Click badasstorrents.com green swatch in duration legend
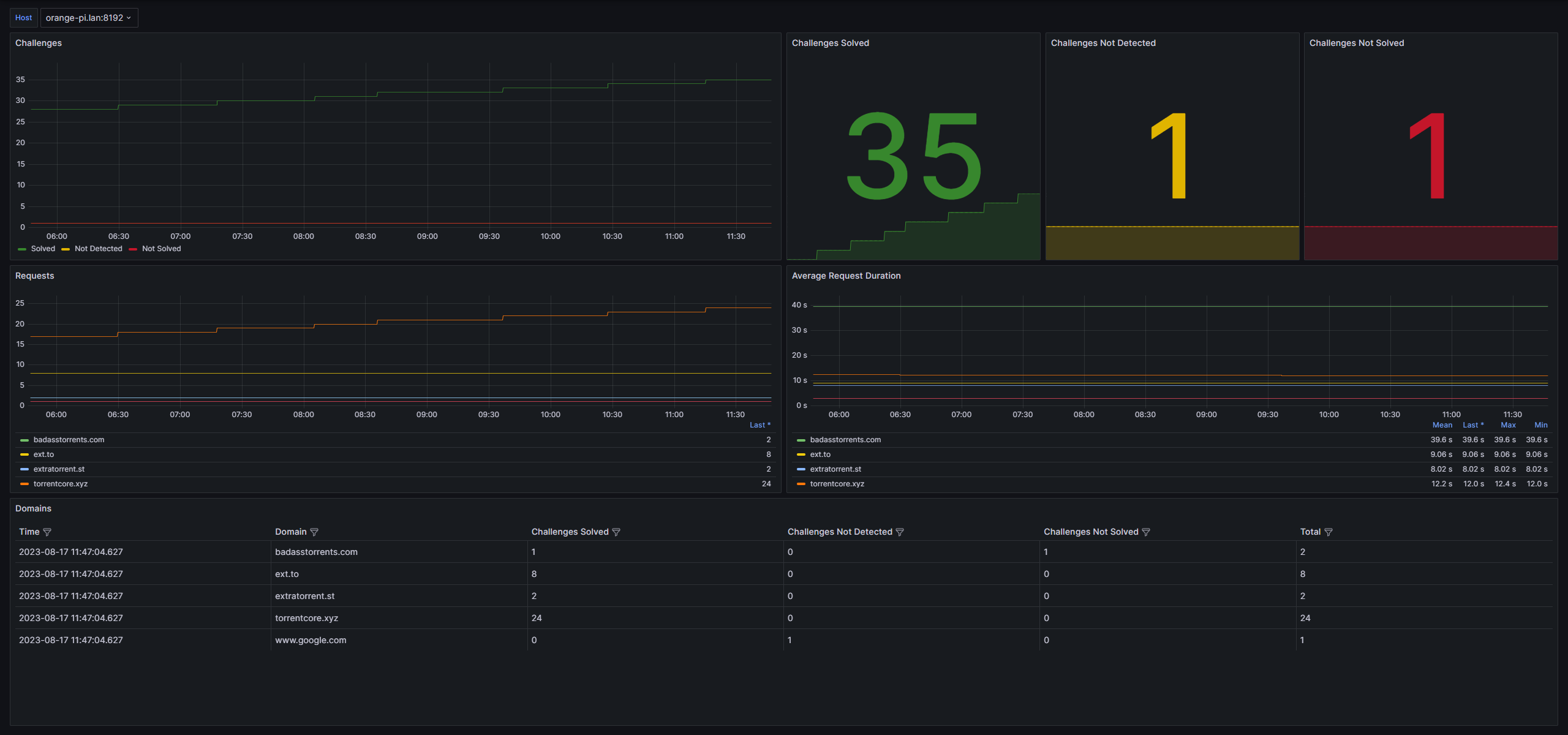Image resolution: width=1568 pixels, height=735 pixels. click(x=801, y=440)
